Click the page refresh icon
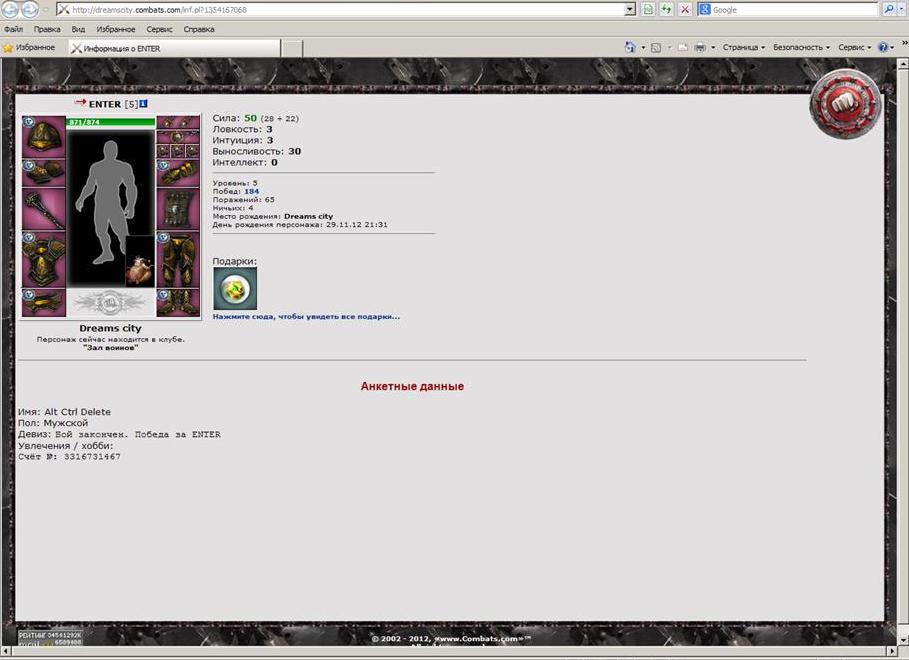909x660 pixels. pos(667,9)
